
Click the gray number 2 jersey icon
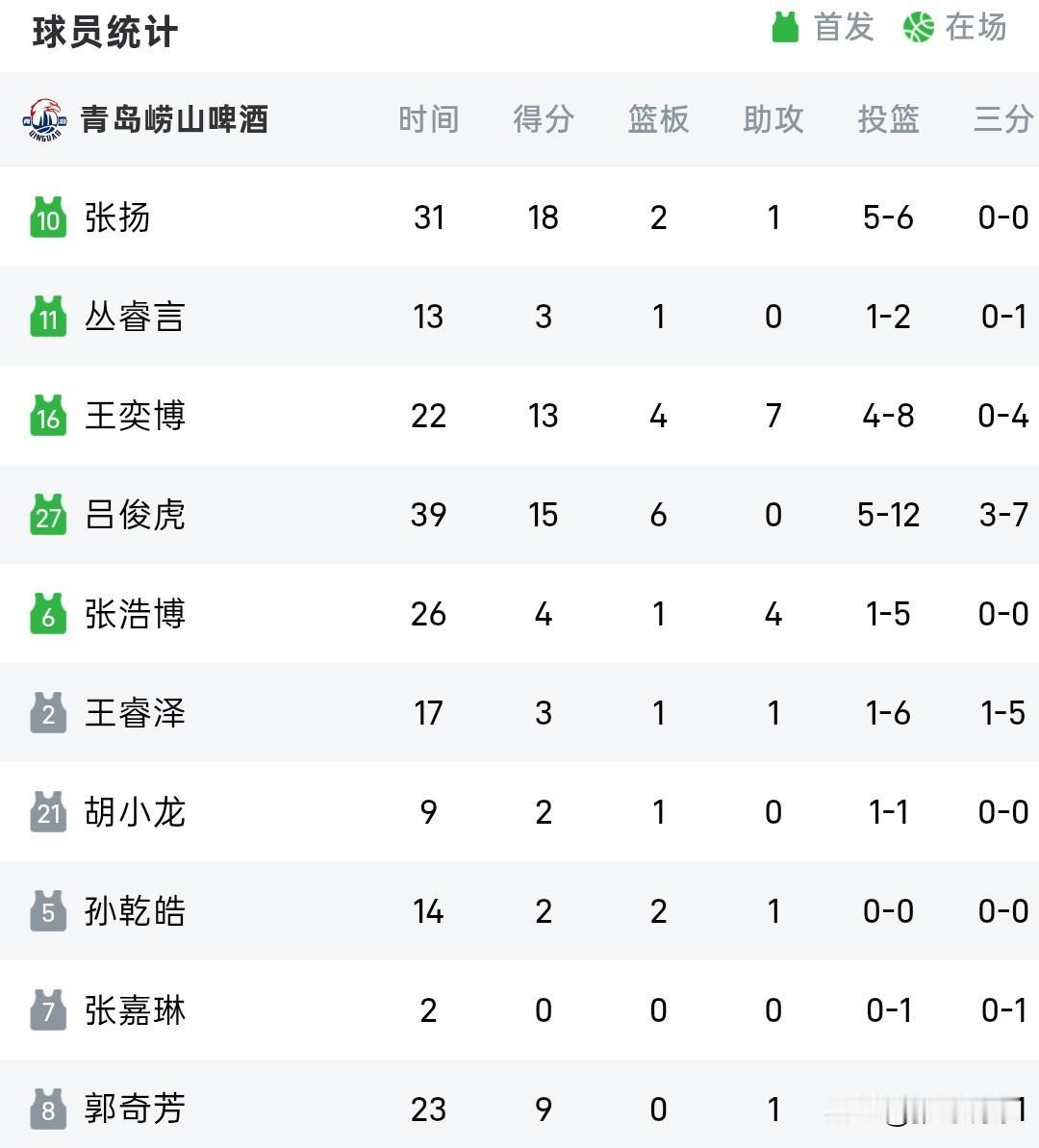click(48, 712)
